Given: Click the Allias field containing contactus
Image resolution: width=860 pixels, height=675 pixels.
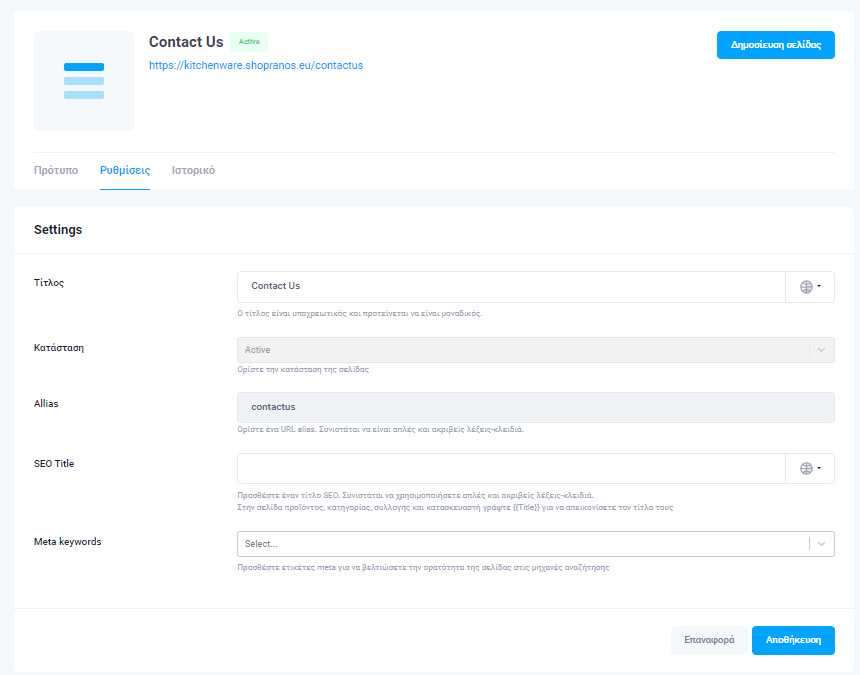Looking at the screenshot, I should click(x=535, y=407).
